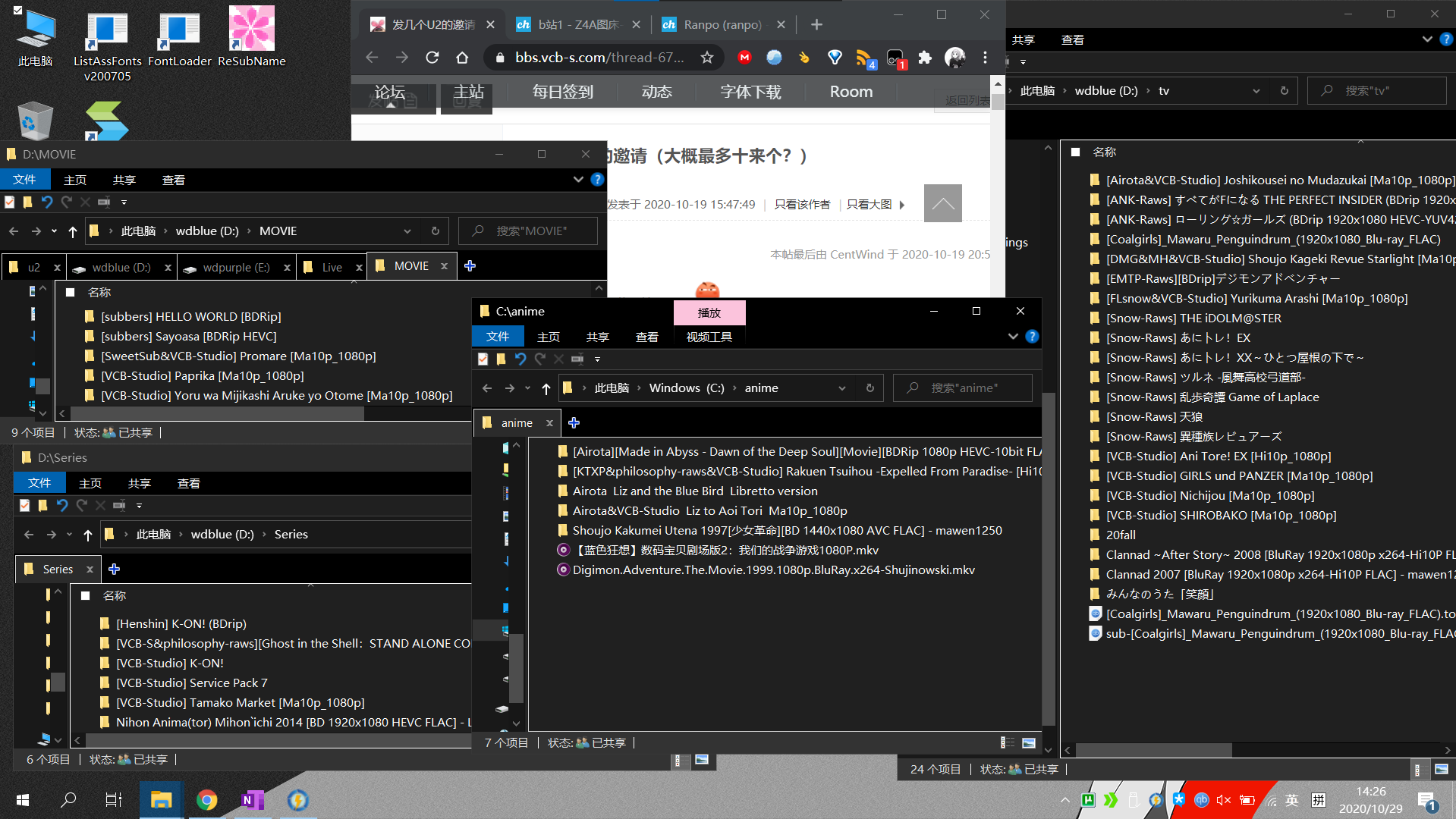The height and width of the screenshot is (819, 1456).
Task: Open Chrome from the taskbar
Action: tap(206, 800)
